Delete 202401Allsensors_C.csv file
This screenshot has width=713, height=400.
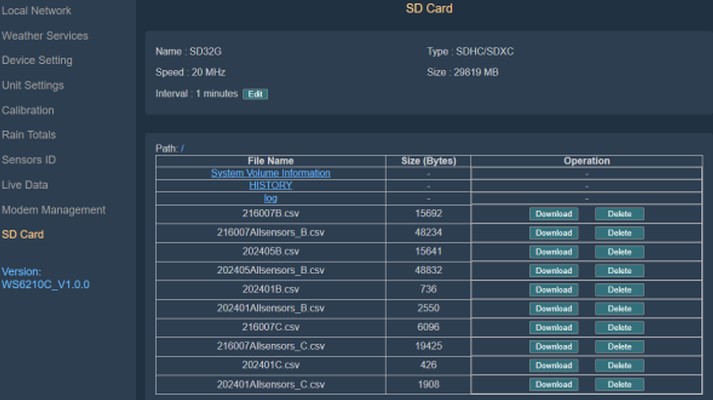(x=619, y=384)
